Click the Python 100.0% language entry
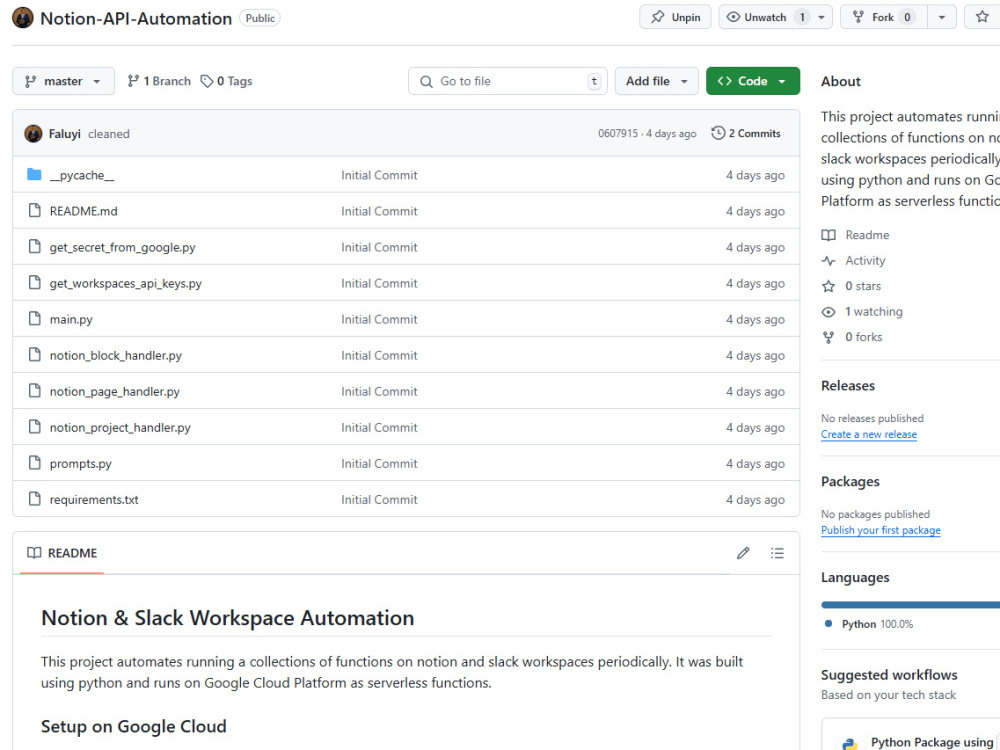The width and height of the screenshot is (1000, 750). click(x=869, y=624)
